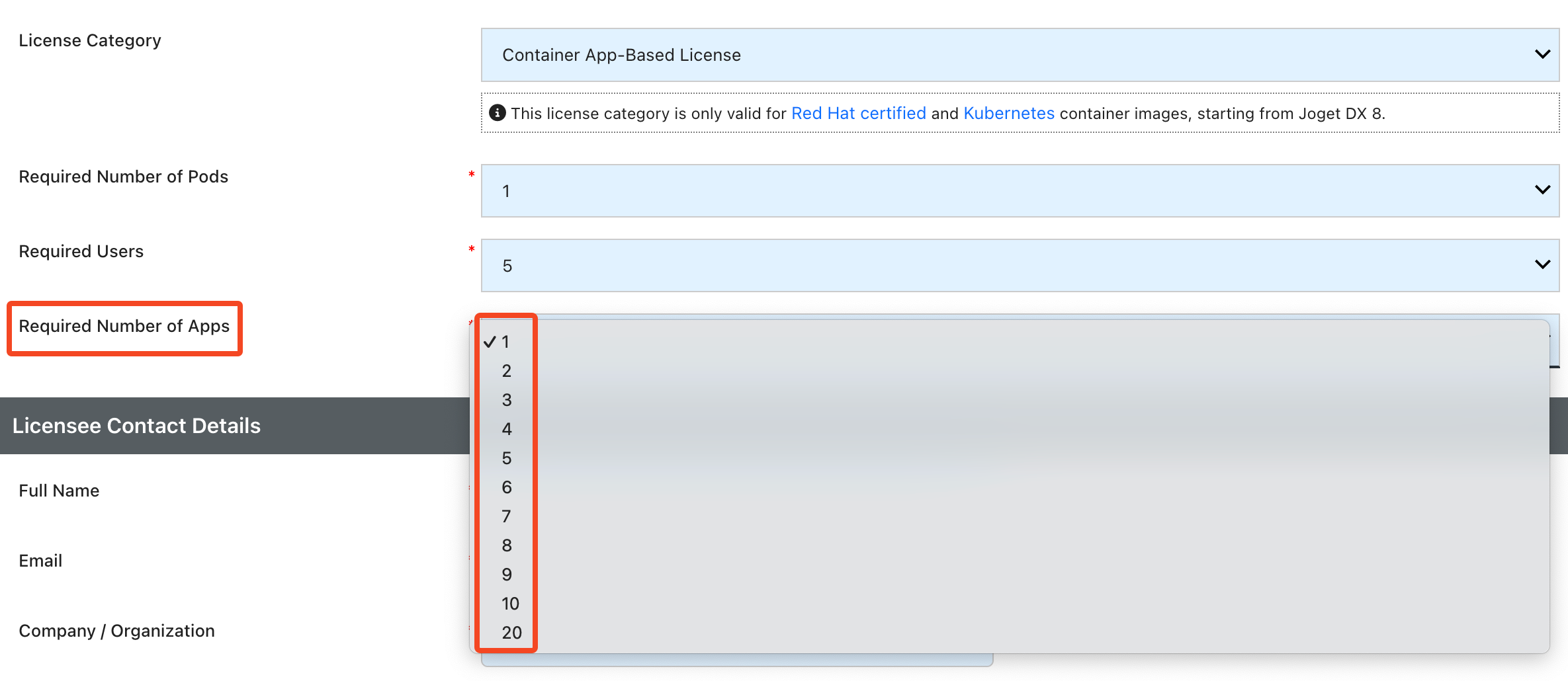The height and width of the screenshot is (681, 1568).
Task: Expand the Required Users dropdown showing 5
Action: (1020, 265)
